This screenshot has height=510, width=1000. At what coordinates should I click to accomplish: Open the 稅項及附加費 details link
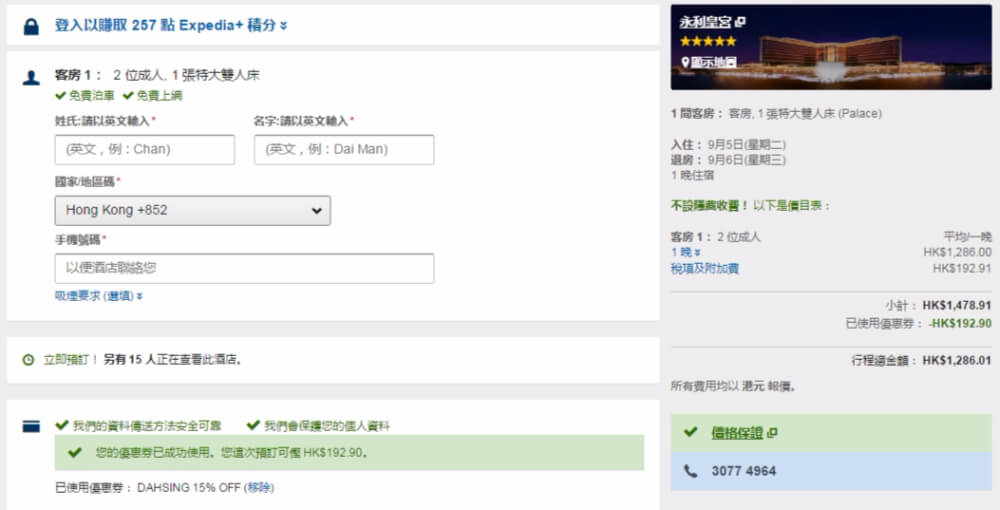(705, 269)
